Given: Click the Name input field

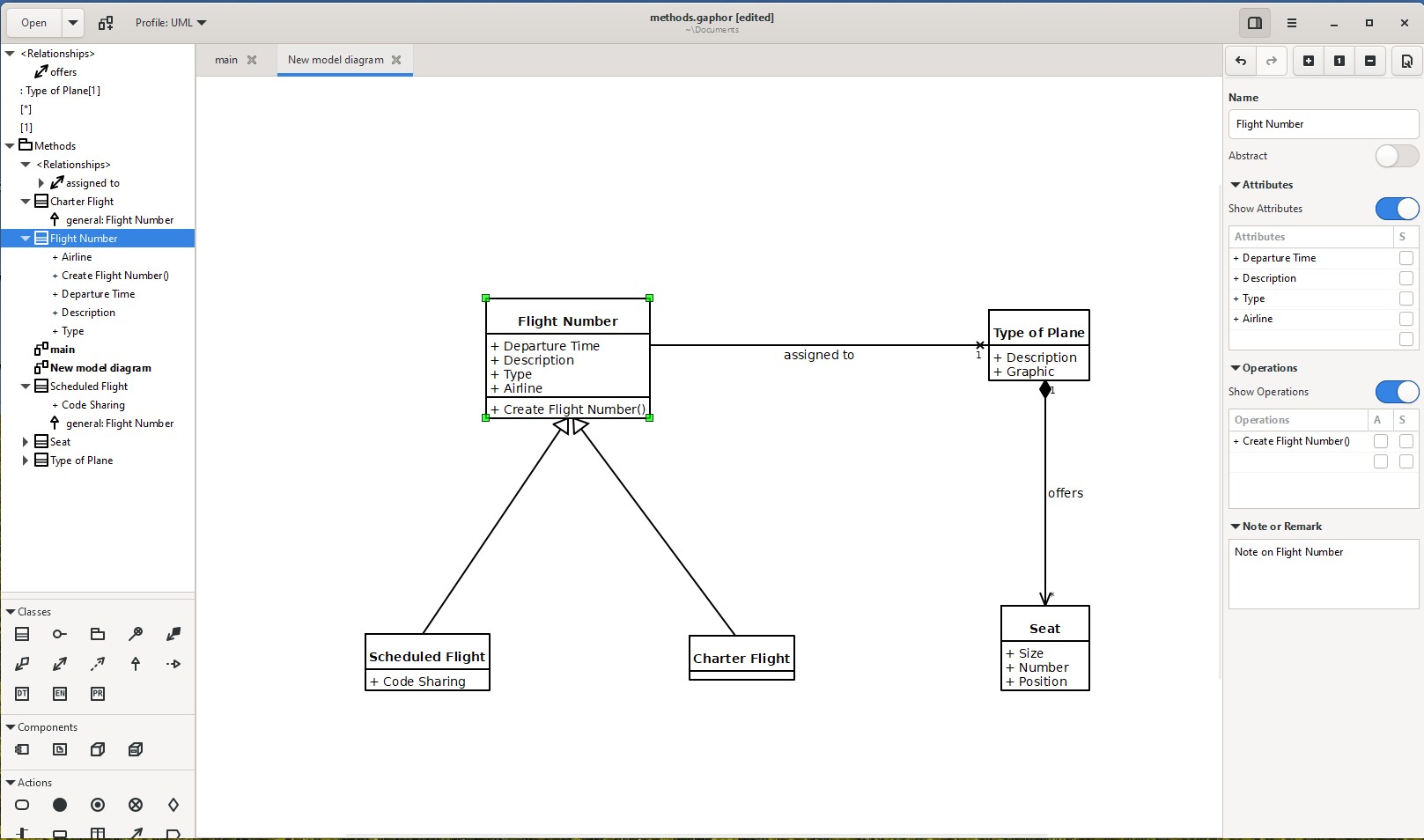Looking at the screenshot, I should (x=1323, y=124).
